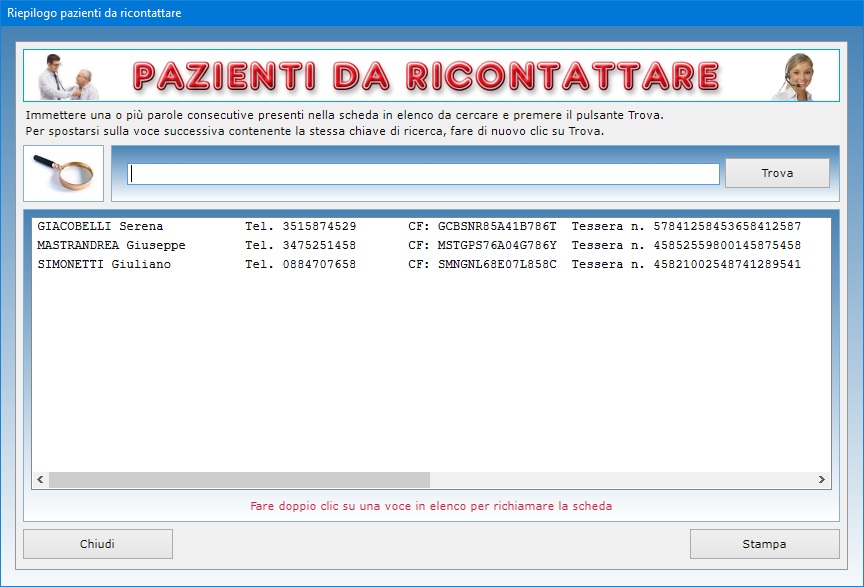Select the GIACOBELLI Serena patient row

coord(100,227)
